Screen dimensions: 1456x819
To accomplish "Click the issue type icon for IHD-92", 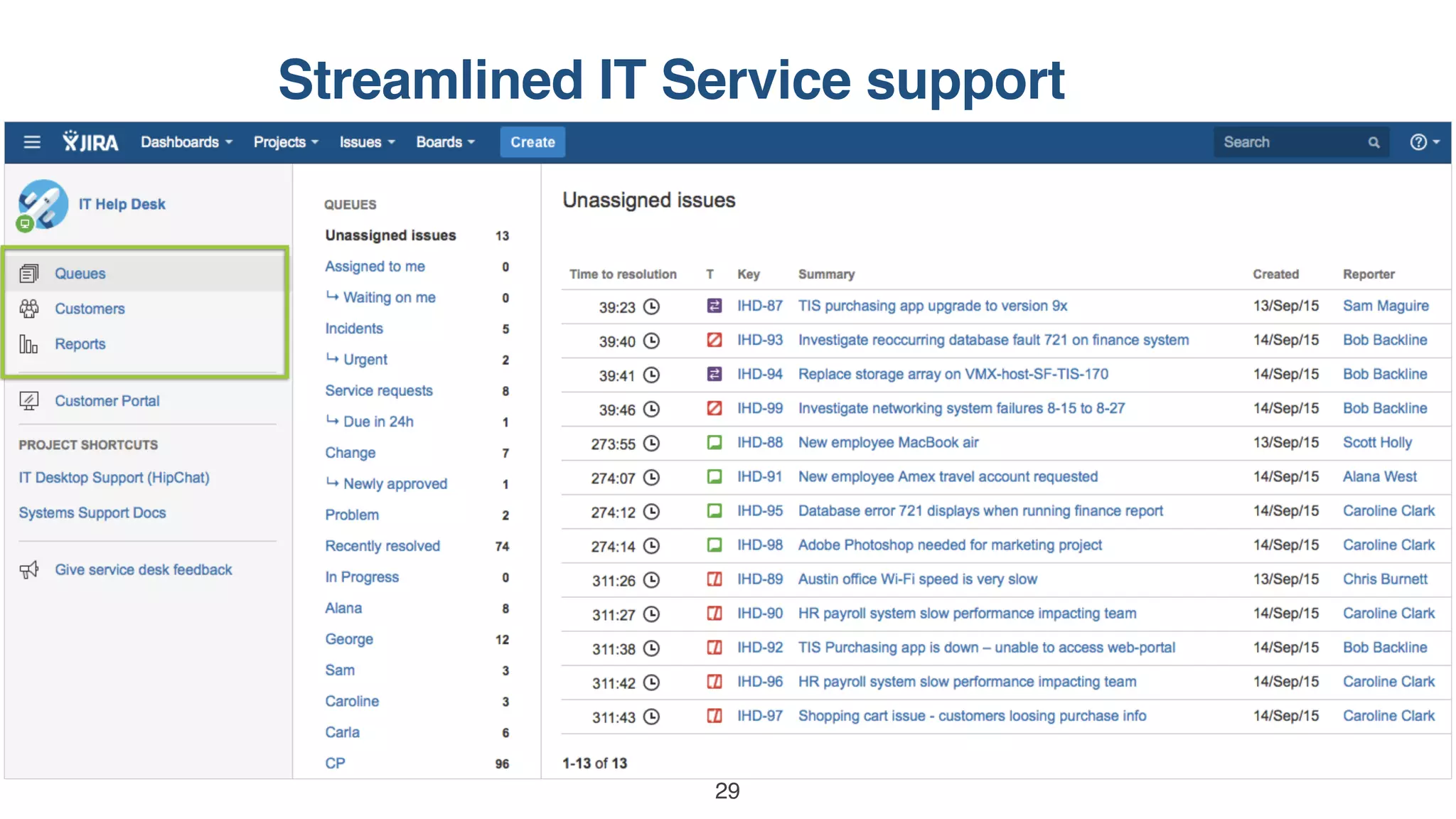I will point(714,647).
